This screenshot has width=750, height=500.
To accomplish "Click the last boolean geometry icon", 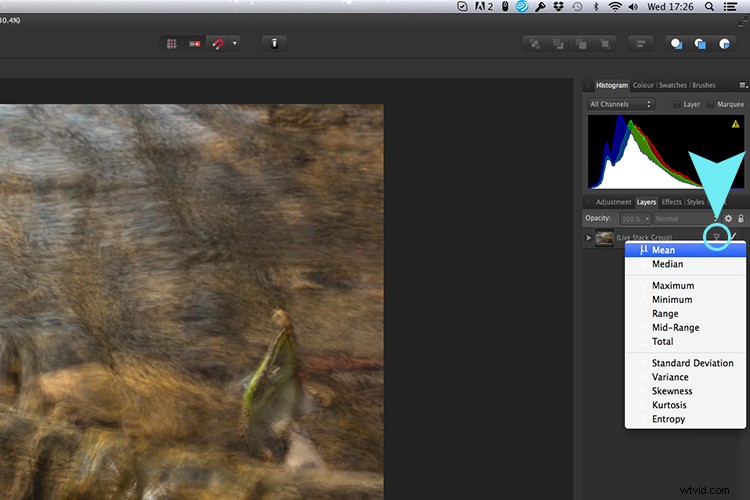I will coord(724,44).
